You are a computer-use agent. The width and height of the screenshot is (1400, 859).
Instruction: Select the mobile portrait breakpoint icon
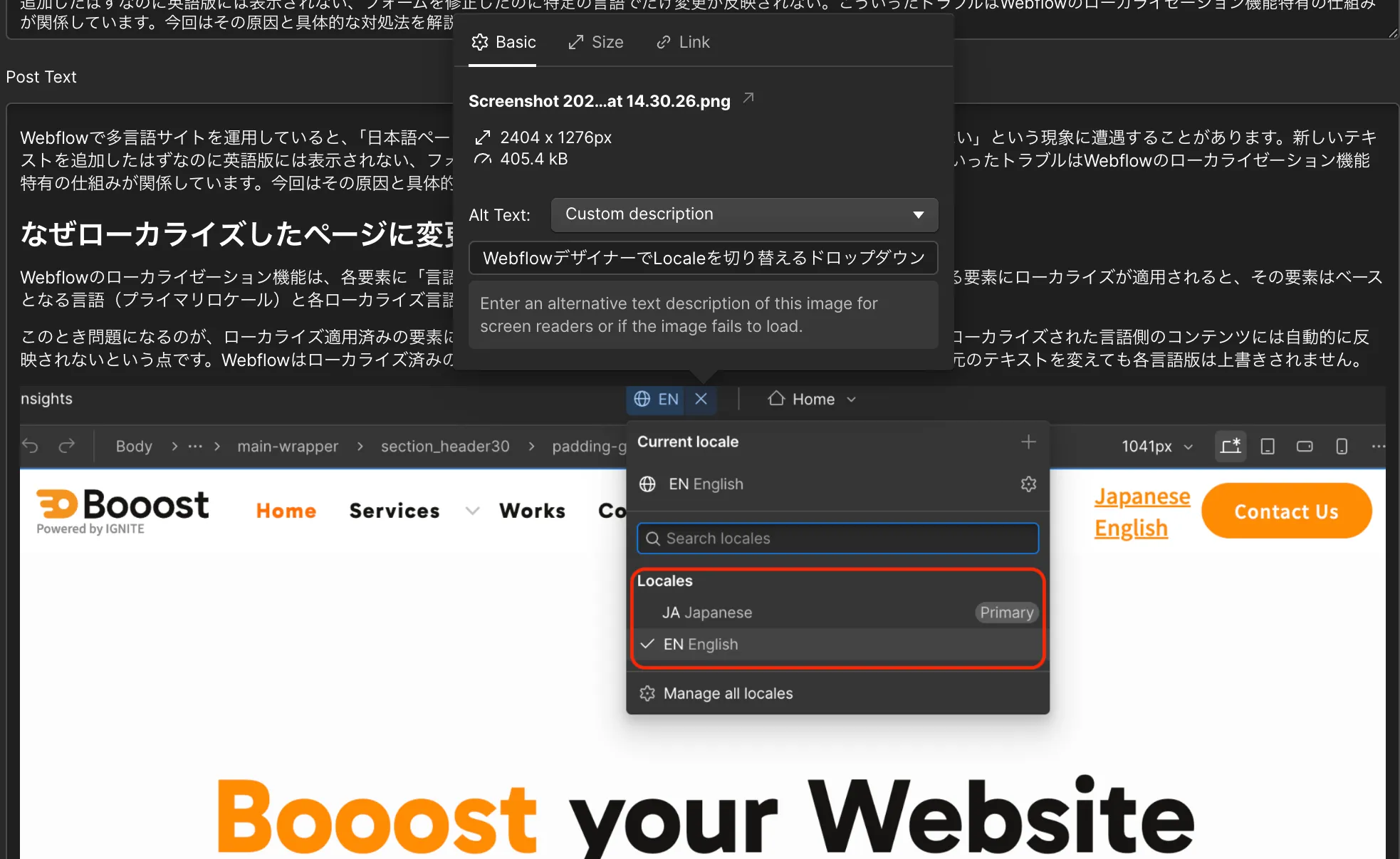tap(1342, 447)
